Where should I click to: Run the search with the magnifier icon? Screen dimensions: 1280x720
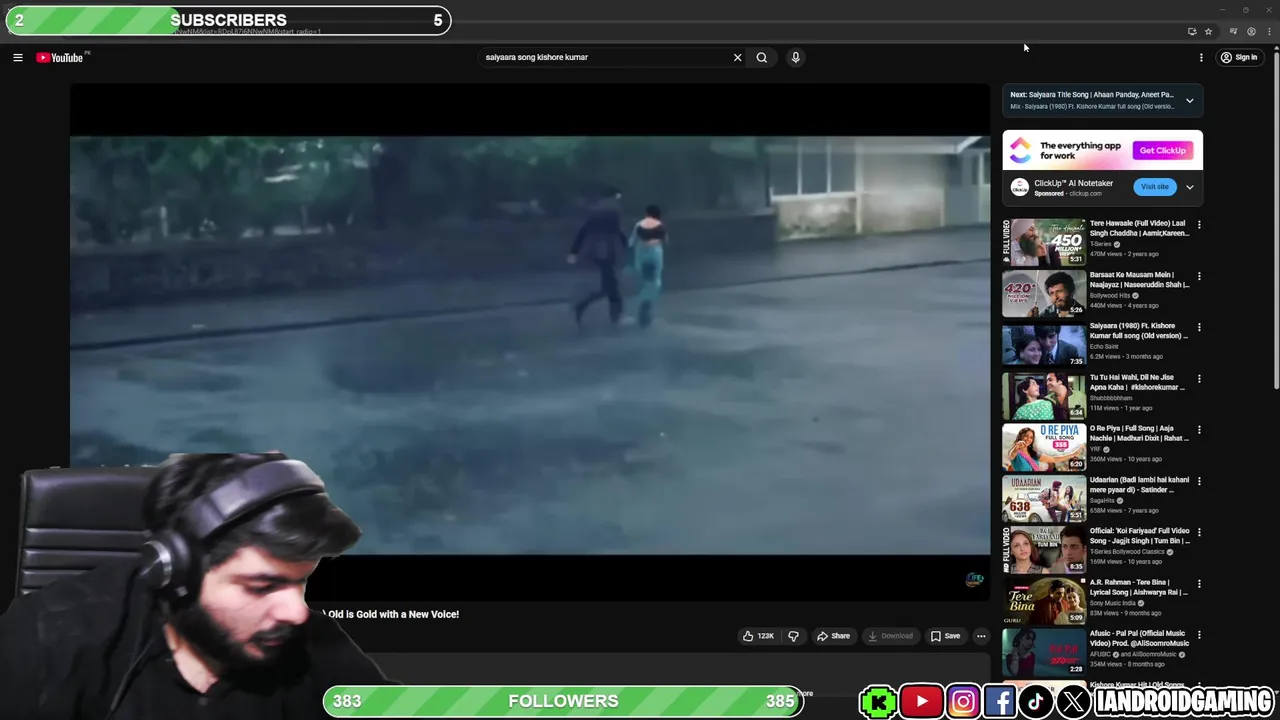[x=762, y=58]
